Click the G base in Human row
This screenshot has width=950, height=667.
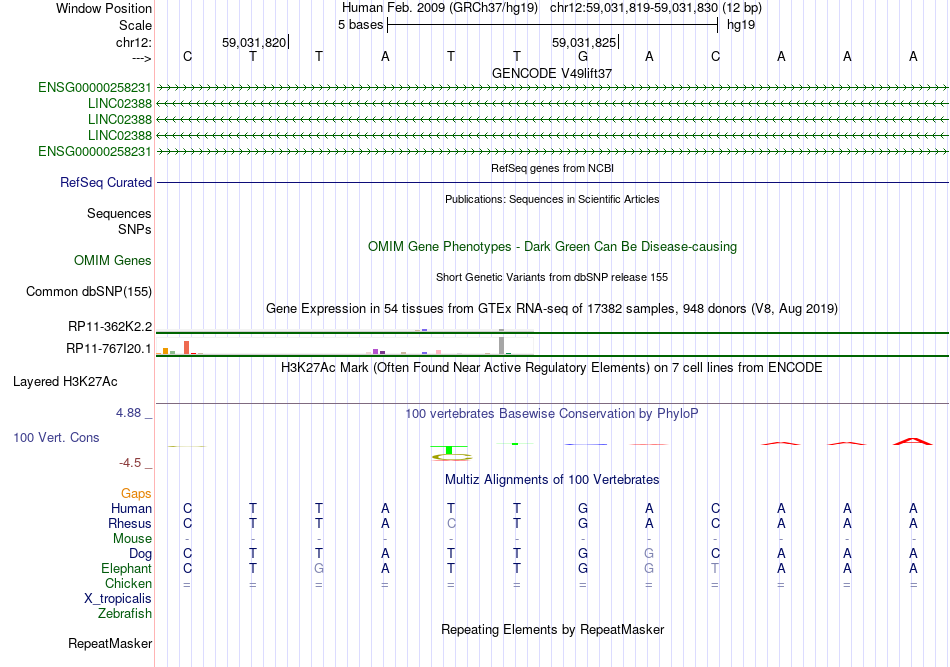pyautogui.click(x=583, y=509)
